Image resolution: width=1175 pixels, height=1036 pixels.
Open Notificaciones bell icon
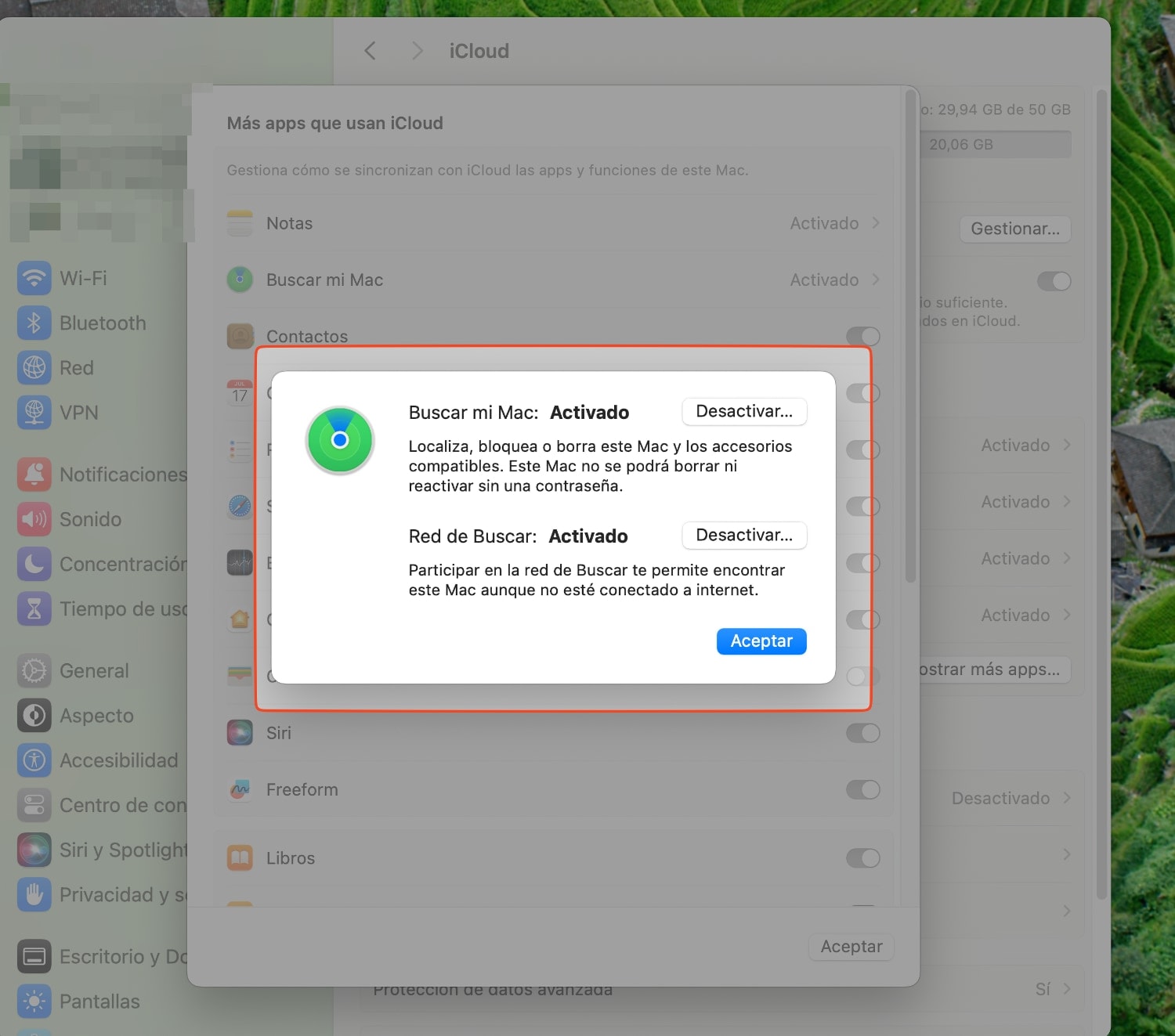coord(34,475)
